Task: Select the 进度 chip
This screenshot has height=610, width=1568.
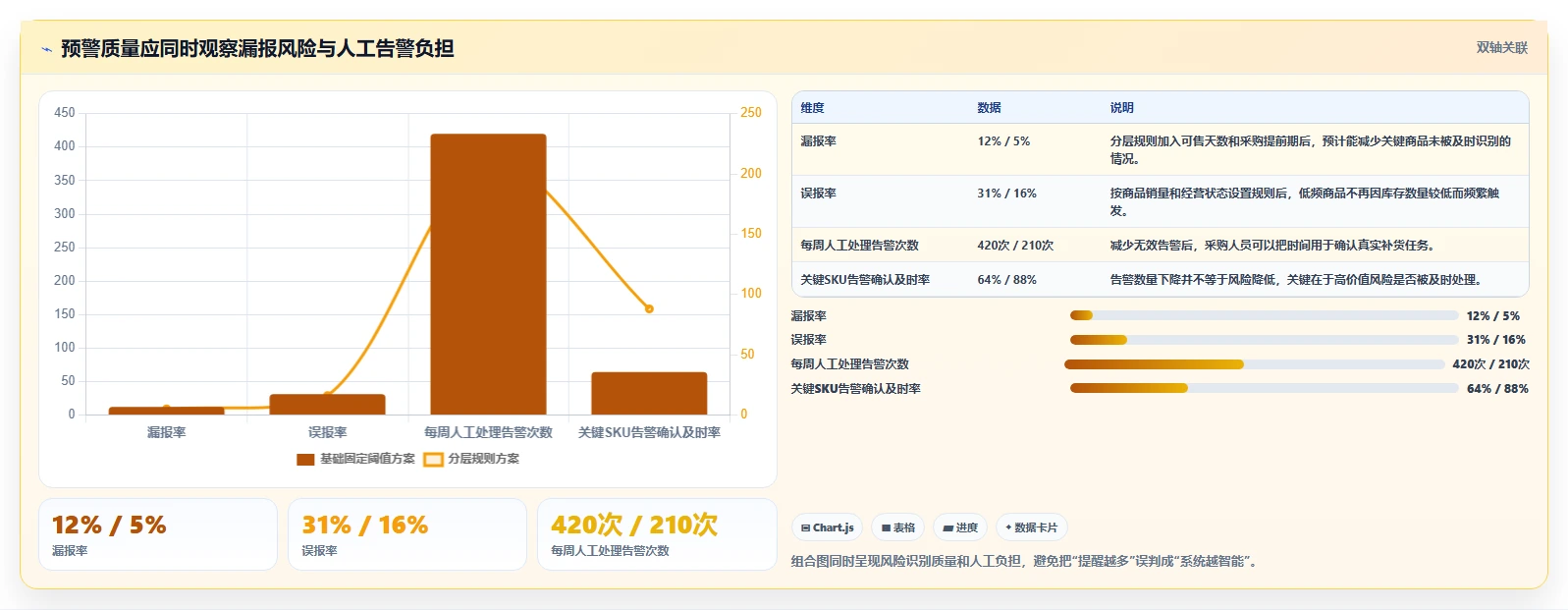Action: [960, 527]
